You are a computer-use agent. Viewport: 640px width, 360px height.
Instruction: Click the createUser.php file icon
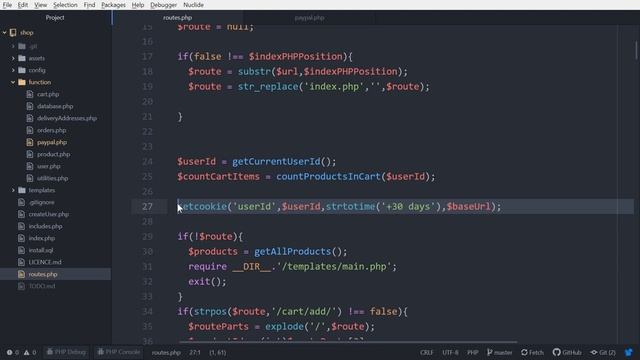pos(22,214)
